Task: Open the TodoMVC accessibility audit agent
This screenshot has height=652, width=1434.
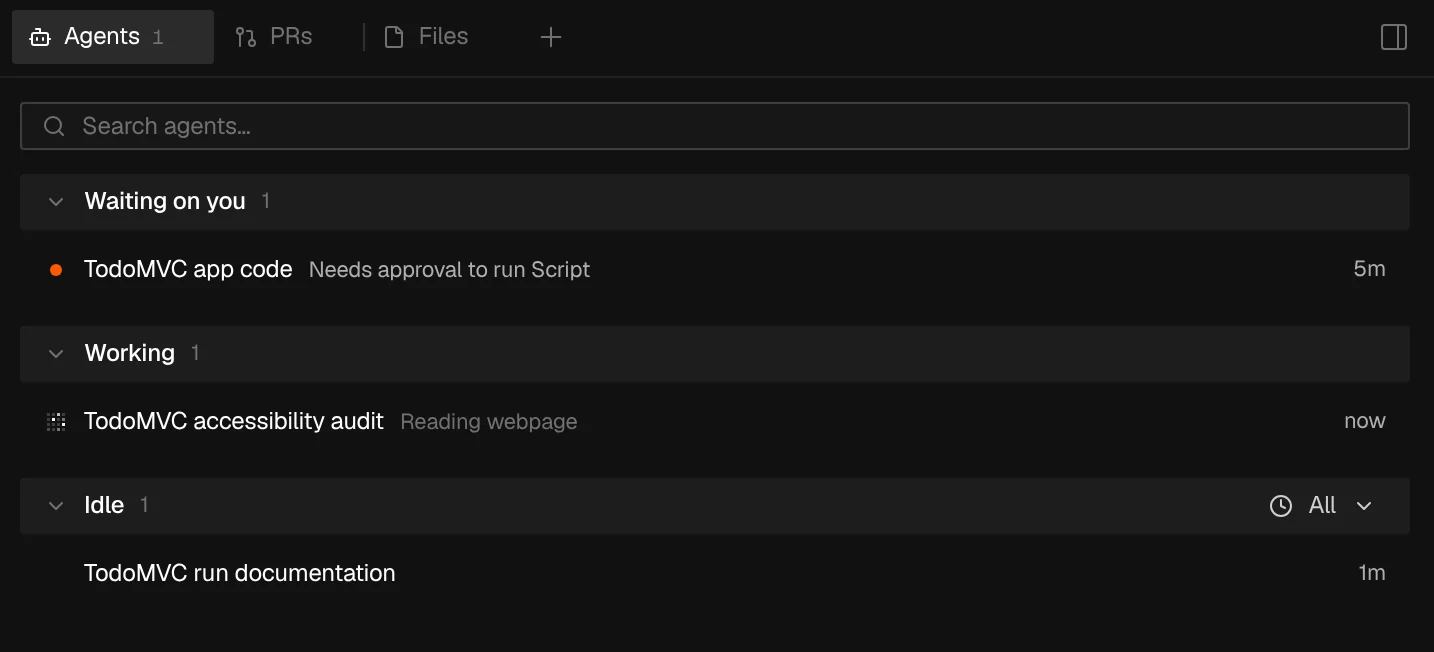Action: coord(715,421)
